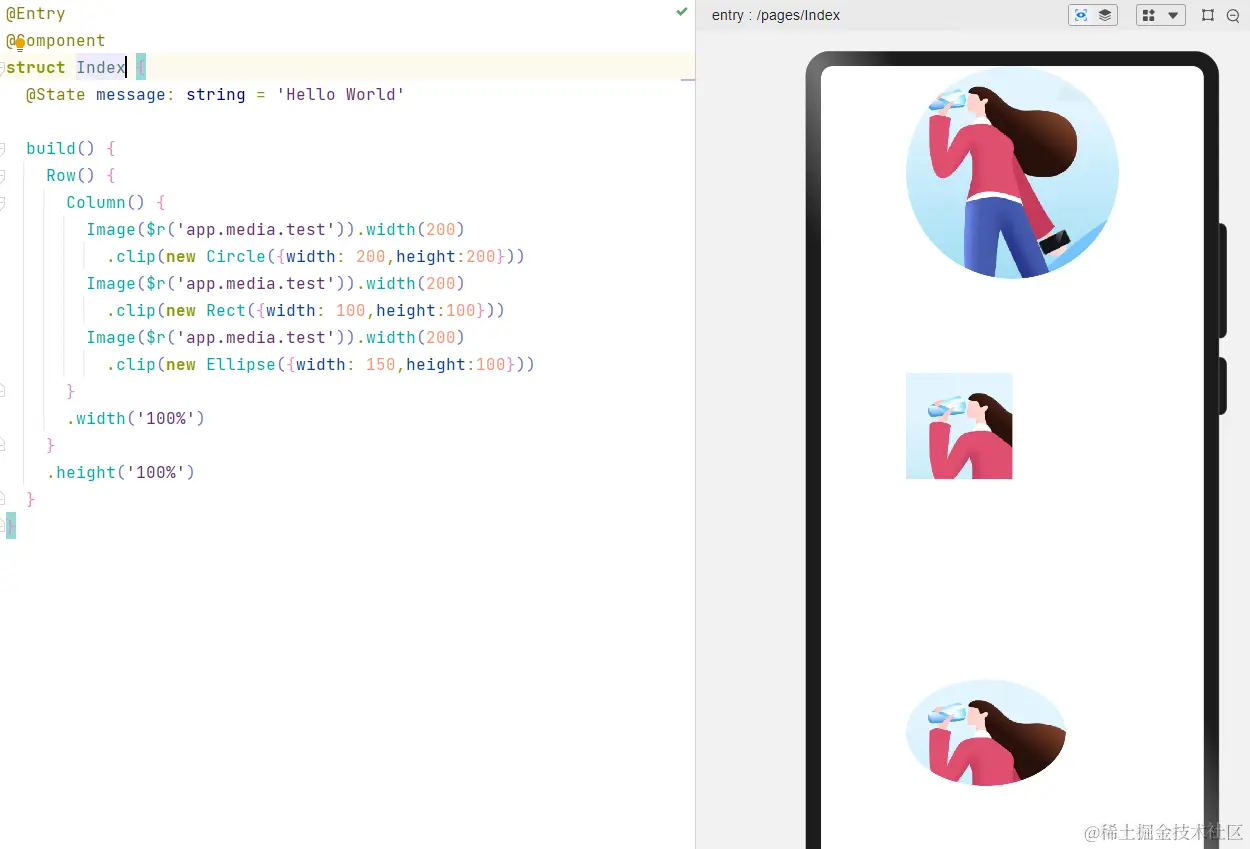Select the square clipped image in preview

(x=959, y=426)
